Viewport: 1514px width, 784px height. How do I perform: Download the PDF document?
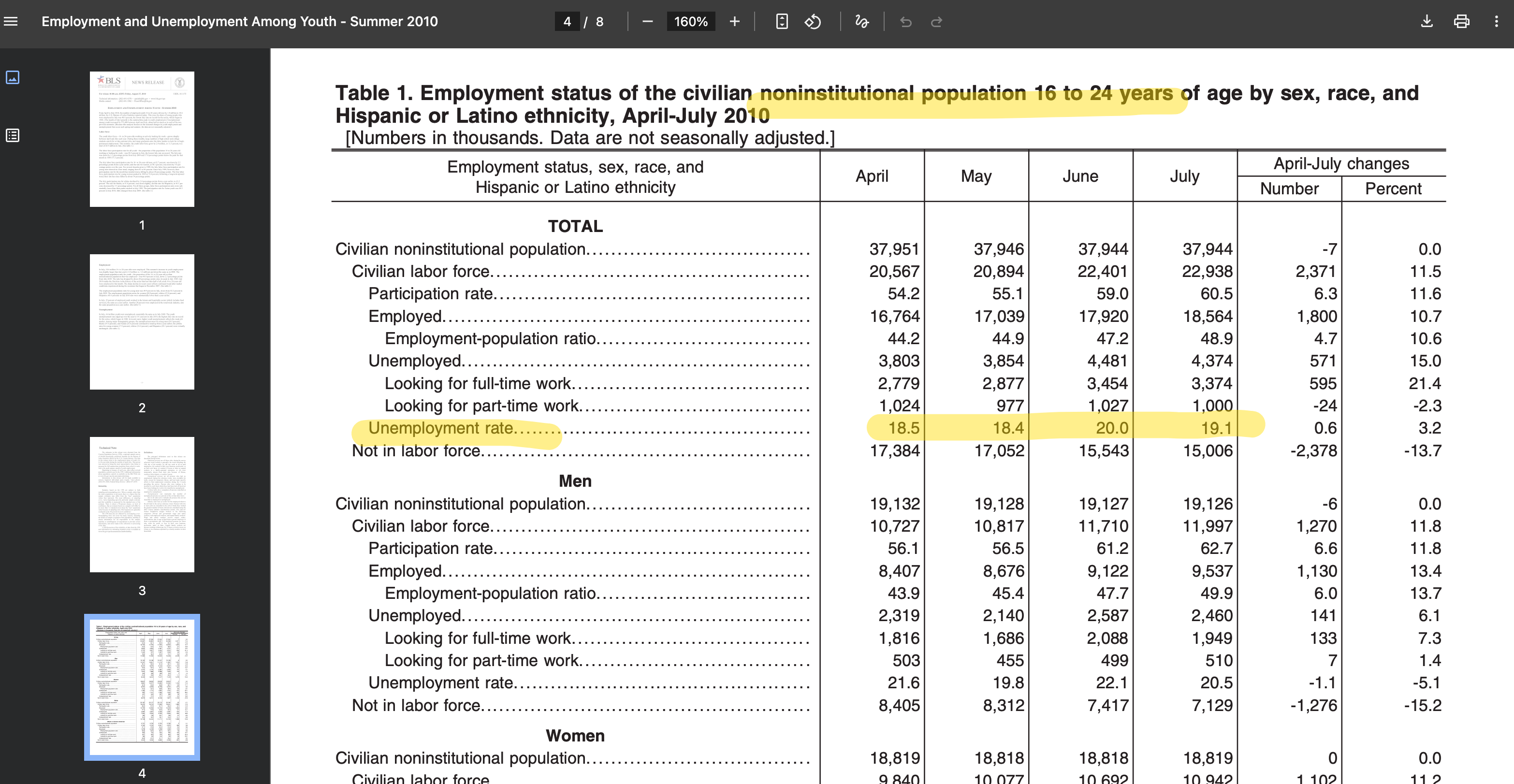(1427, 22)
